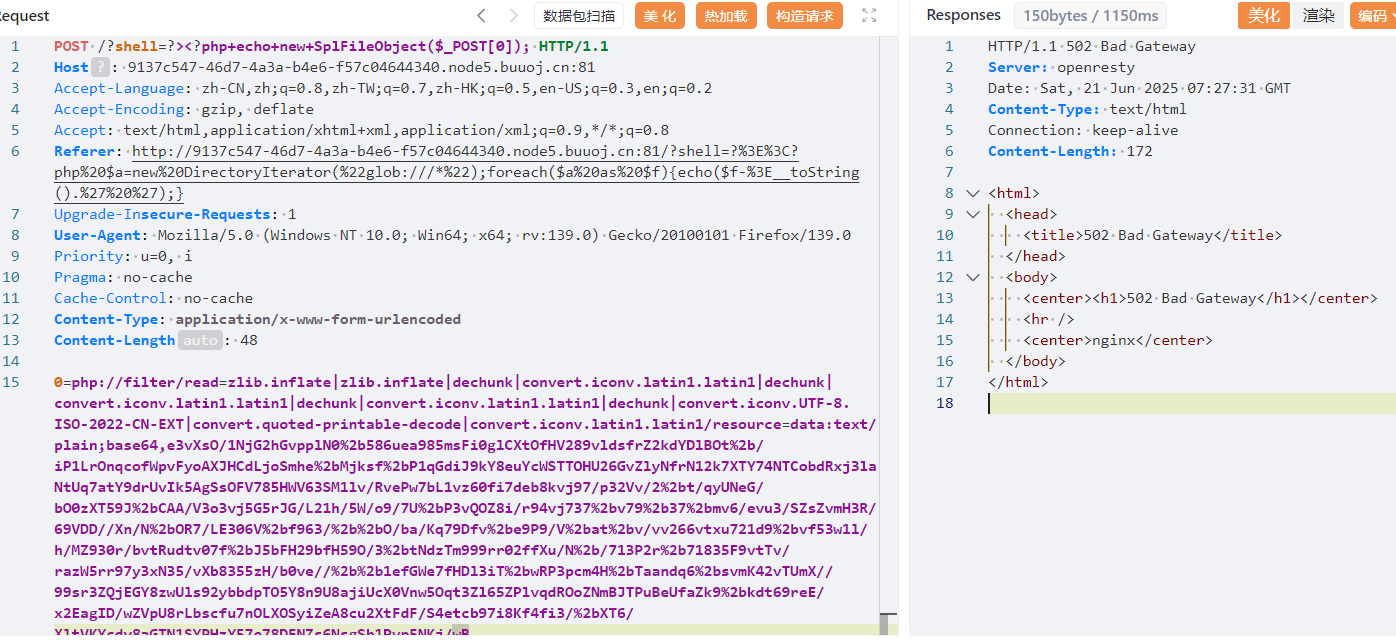Click line number 15 in the request gutter

11,382
